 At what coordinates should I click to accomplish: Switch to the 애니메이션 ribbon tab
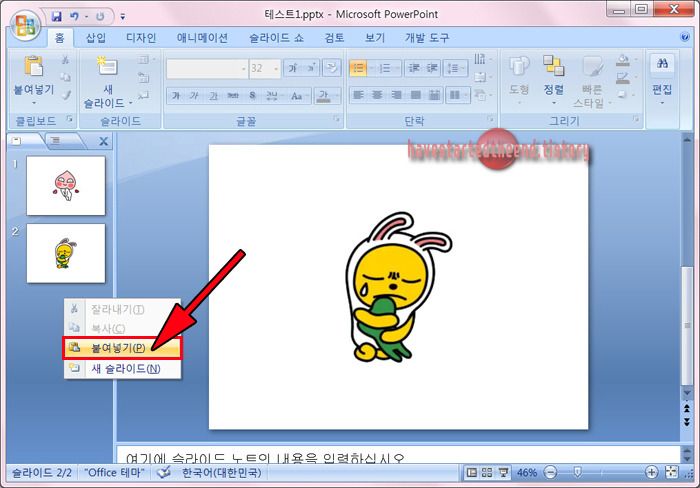(x=202, y=38)
